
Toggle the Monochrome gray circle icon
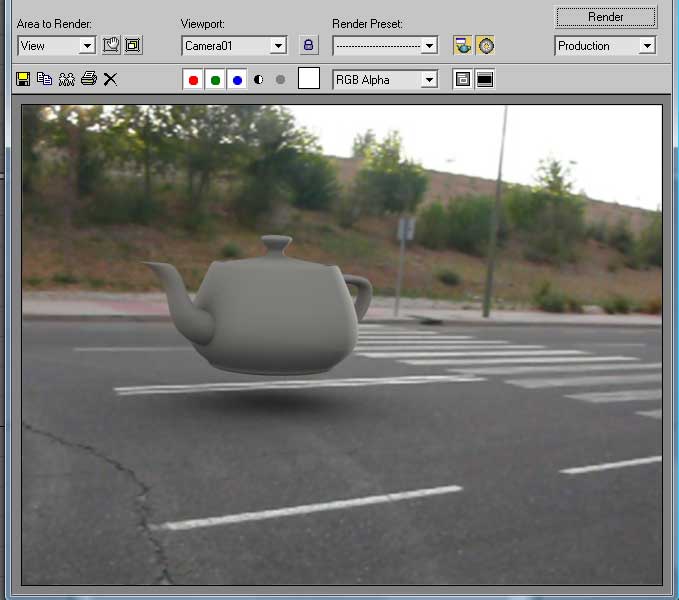(x=280, y=80)
